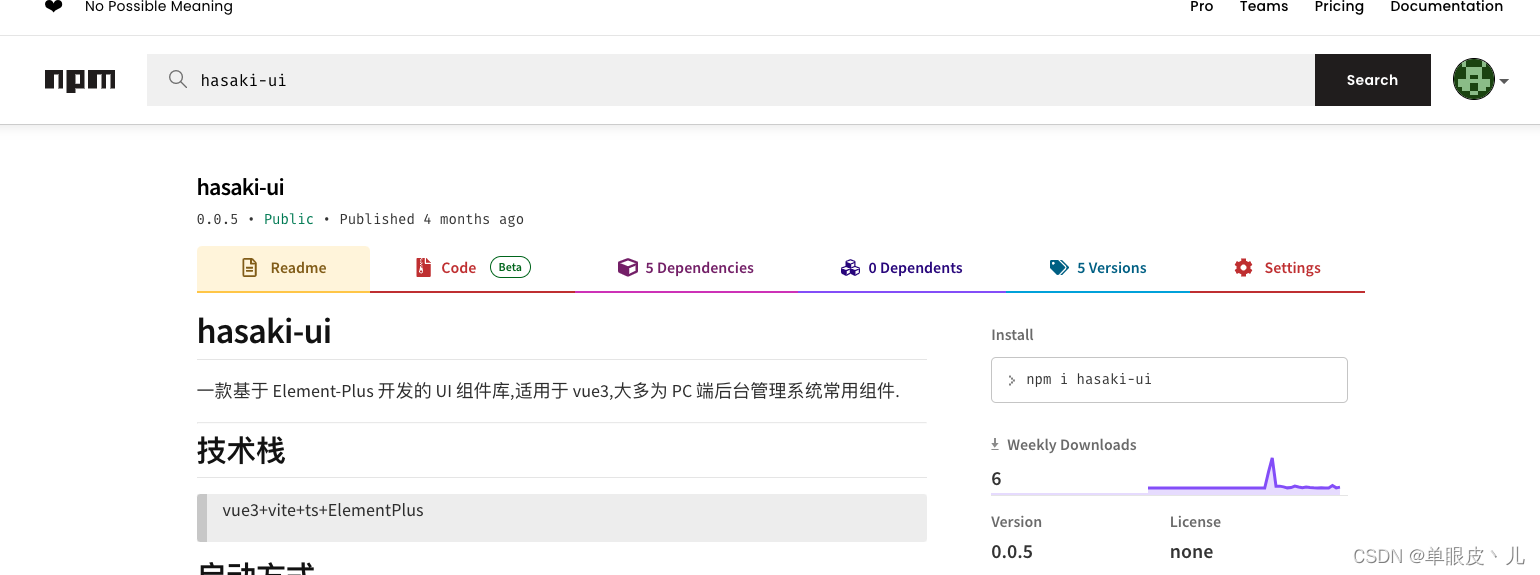Click the Dependents cubes icon
Image resolution: width=1540 pixels, height=575 pixels.
point(850,268)
